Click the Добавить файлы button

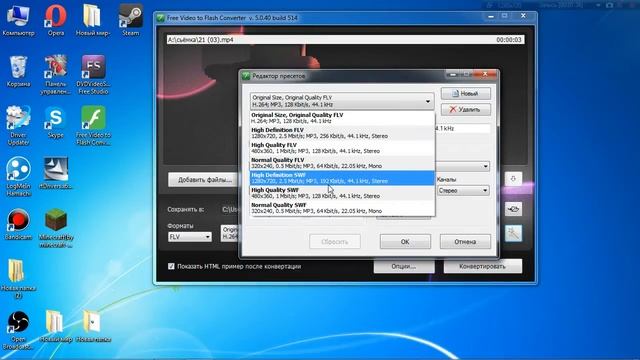(204, 180)
